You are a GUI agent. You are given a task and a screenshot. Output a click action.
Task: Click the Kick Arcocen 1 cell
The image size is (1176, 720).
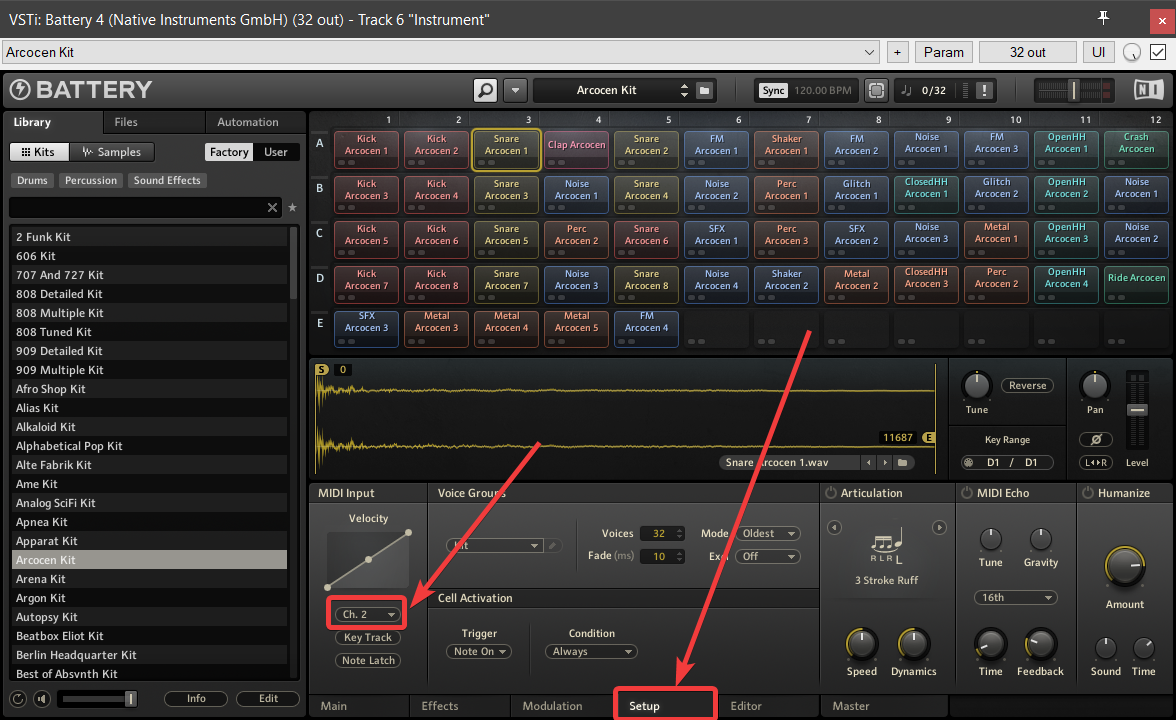tap(366, 150)
